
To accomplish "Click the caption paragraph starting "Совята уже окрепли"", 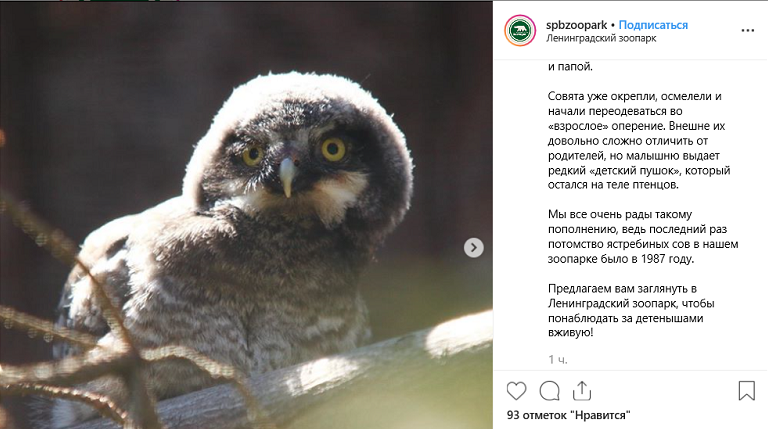I will click(x=639, y=141).
